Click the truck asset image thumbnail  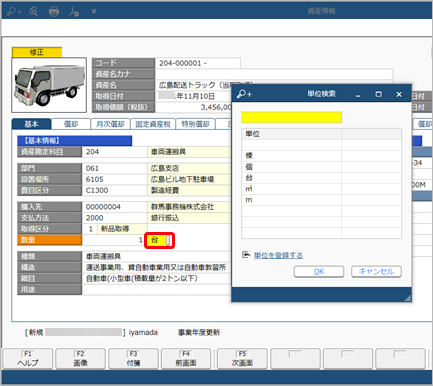[x=49, y=85]
